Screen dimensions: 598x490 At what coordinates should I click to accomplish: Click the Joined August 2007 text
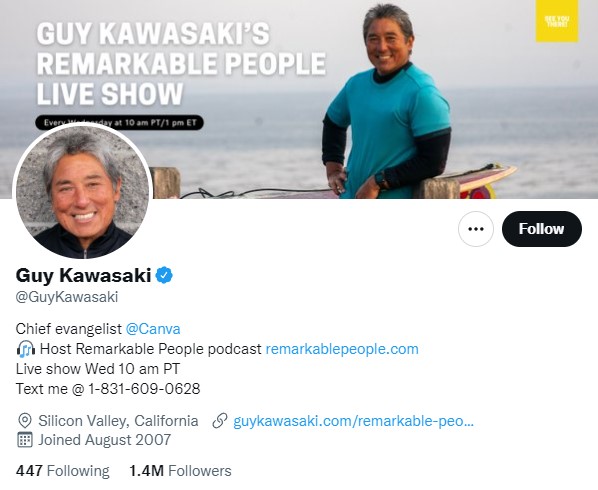click(x=104, y=440)
